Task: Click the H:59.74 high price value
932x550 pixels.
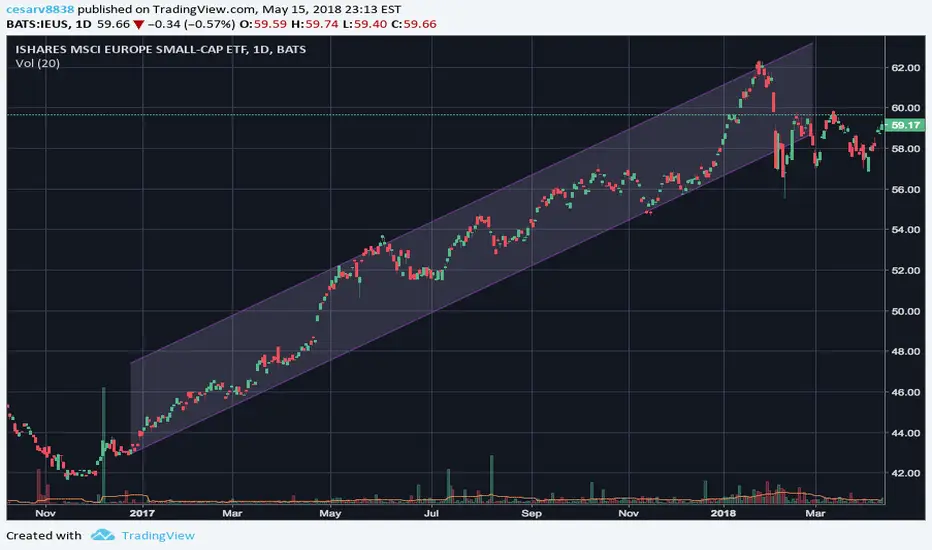Action: [314, 24]
